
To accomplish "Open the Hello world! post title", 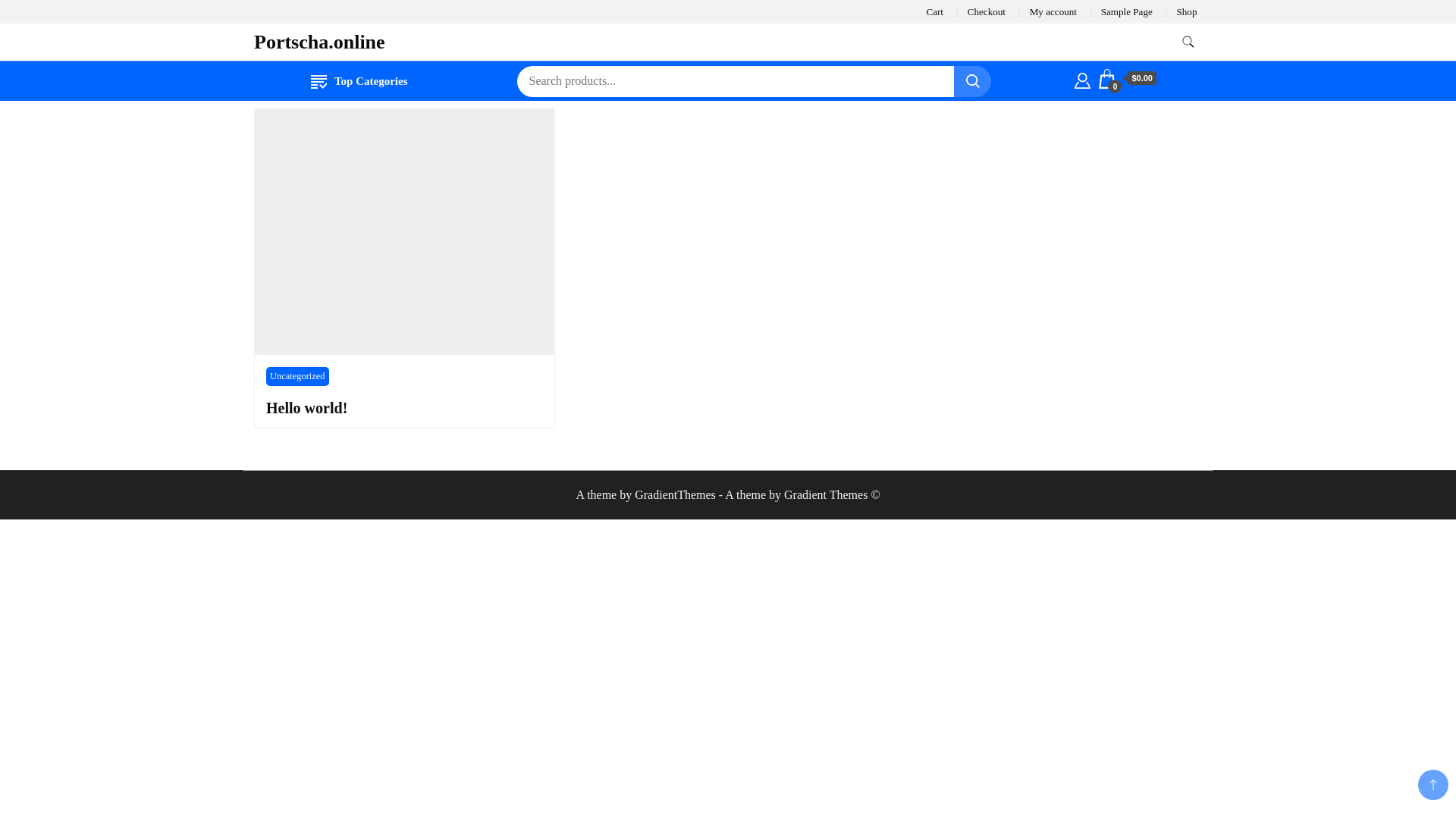I will tap(306, 408).
